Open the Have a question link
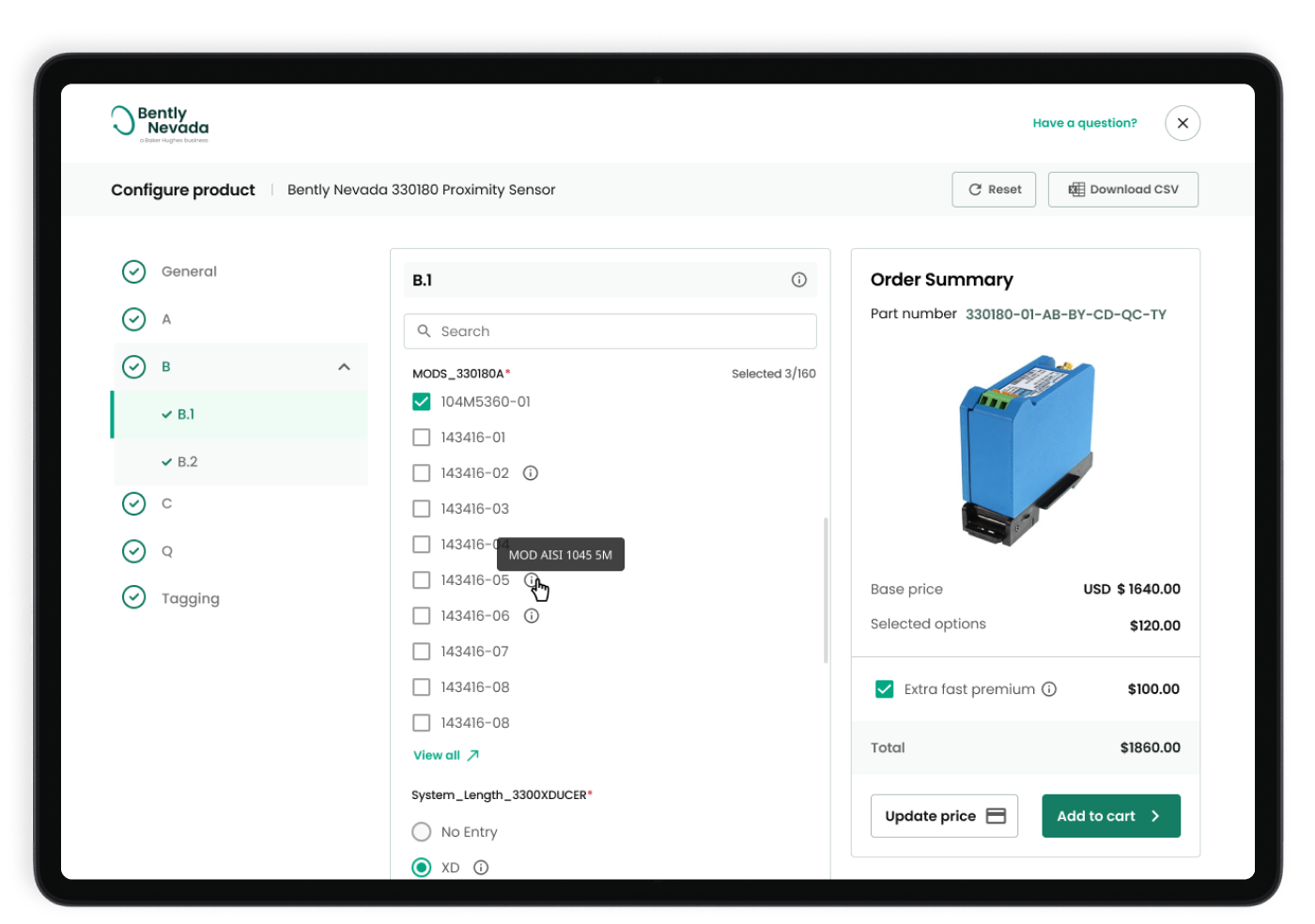 [1085, 123]
